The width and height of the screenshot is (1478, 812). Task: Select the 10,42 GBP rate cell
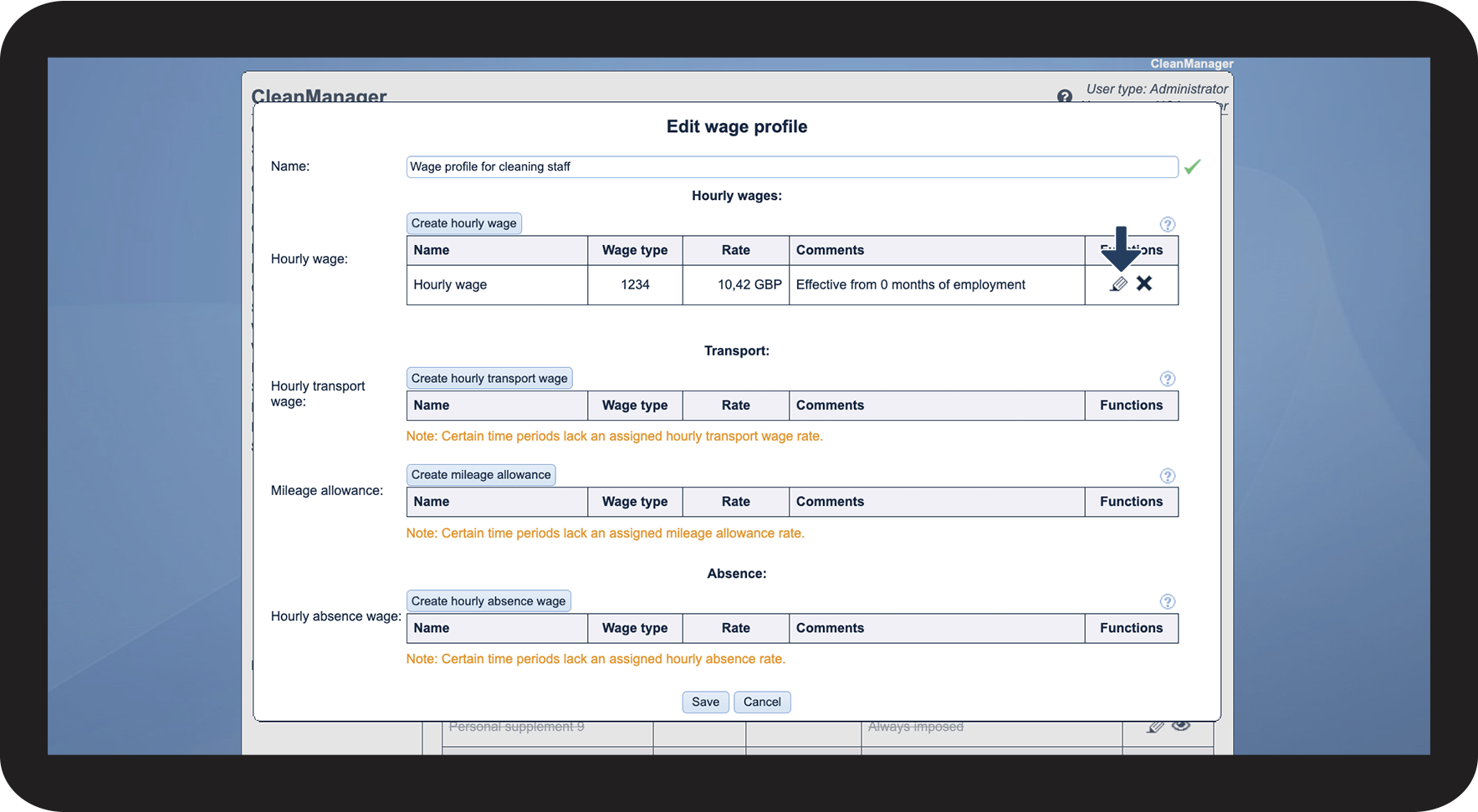[x=735, y=285]
